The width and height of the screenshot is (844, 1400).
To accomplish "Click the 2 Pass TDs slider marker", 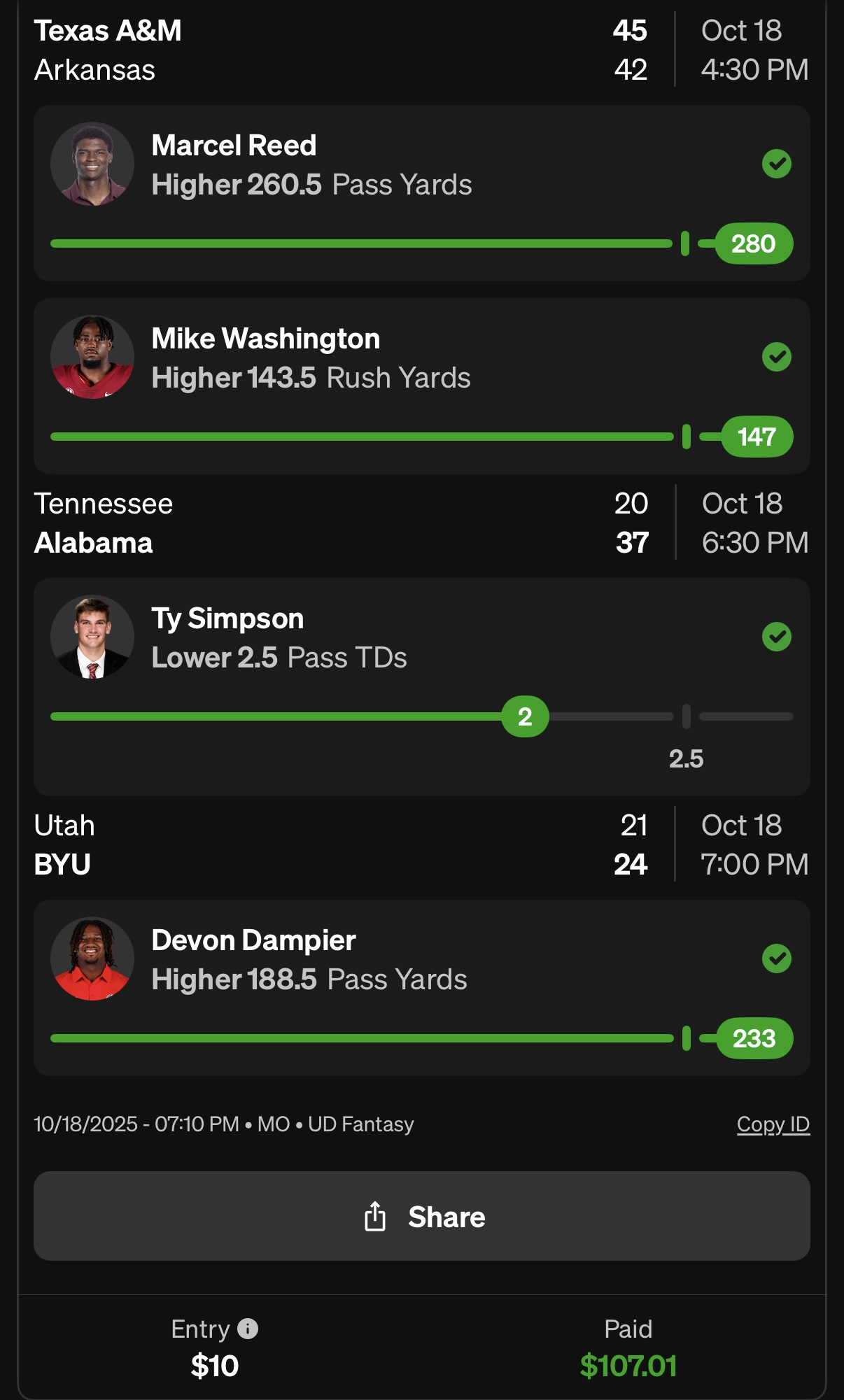I will pyautogui.click(x=525, y=716).
